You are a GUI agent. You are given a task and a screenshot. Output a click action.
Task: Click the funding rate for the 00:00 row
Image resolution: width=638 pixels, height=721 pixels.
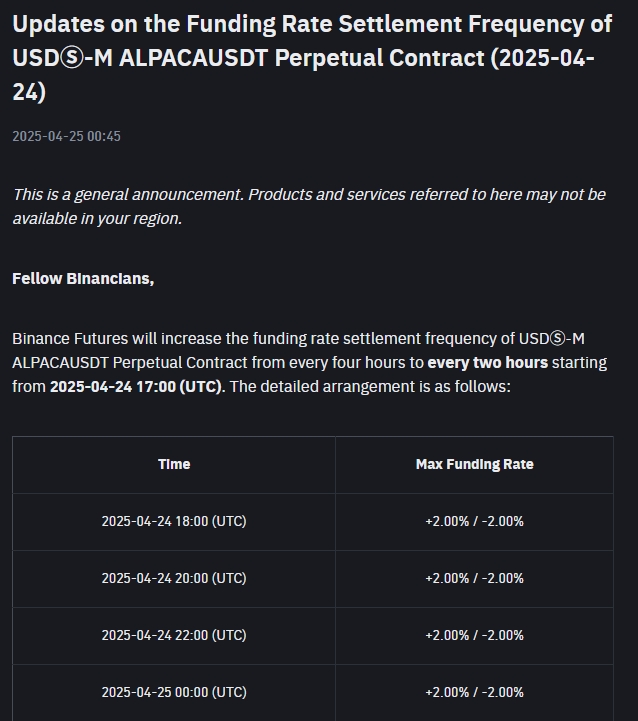[475, 692]
